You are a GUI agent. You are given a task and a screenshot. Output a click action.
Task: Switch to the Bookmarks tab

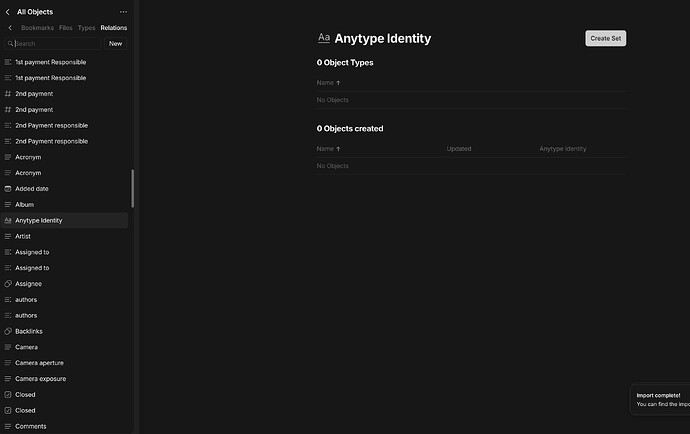coord(37,28)
